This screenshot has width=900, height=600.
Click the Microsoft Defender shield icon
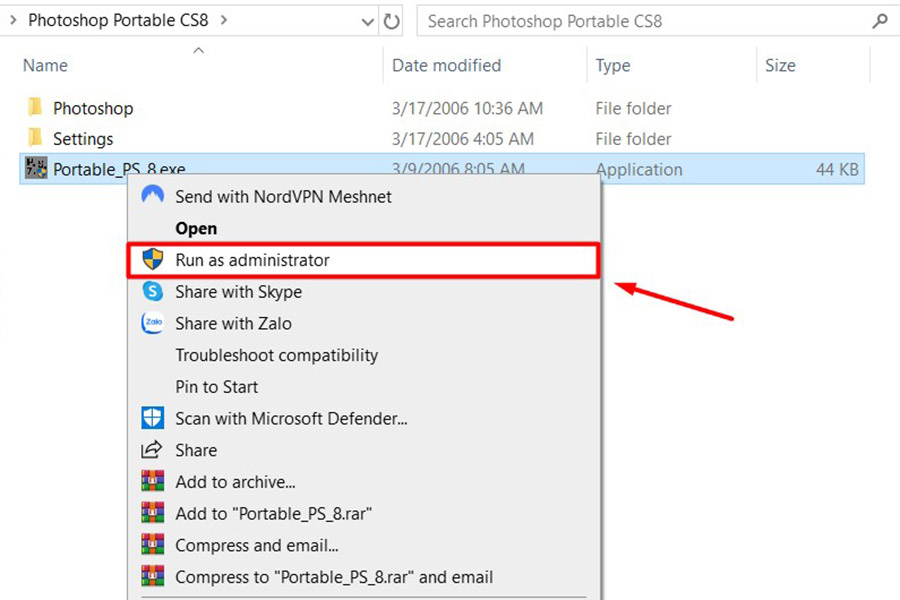pyautogui.click(x=153, y=418)
